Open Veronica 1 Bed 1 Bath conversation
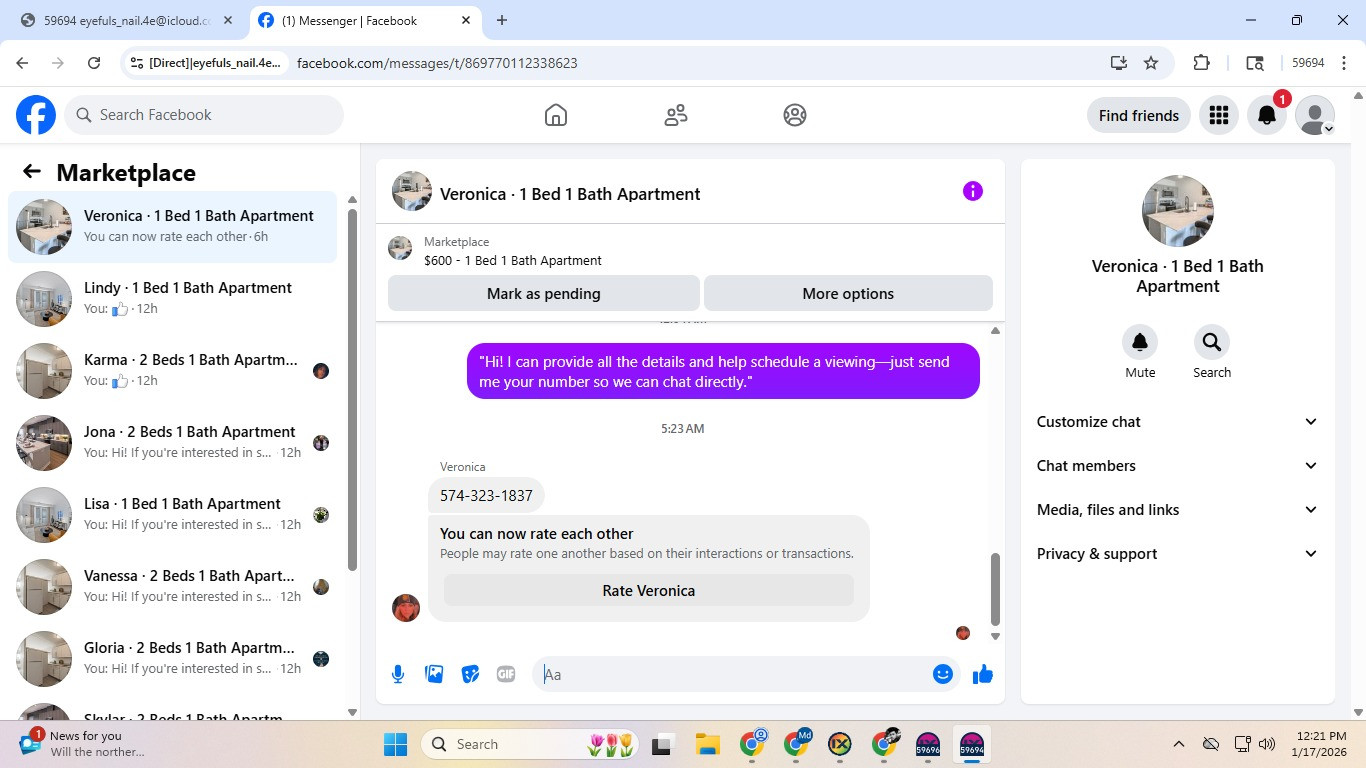This screenshot has width=1366, height=768. 173,227
